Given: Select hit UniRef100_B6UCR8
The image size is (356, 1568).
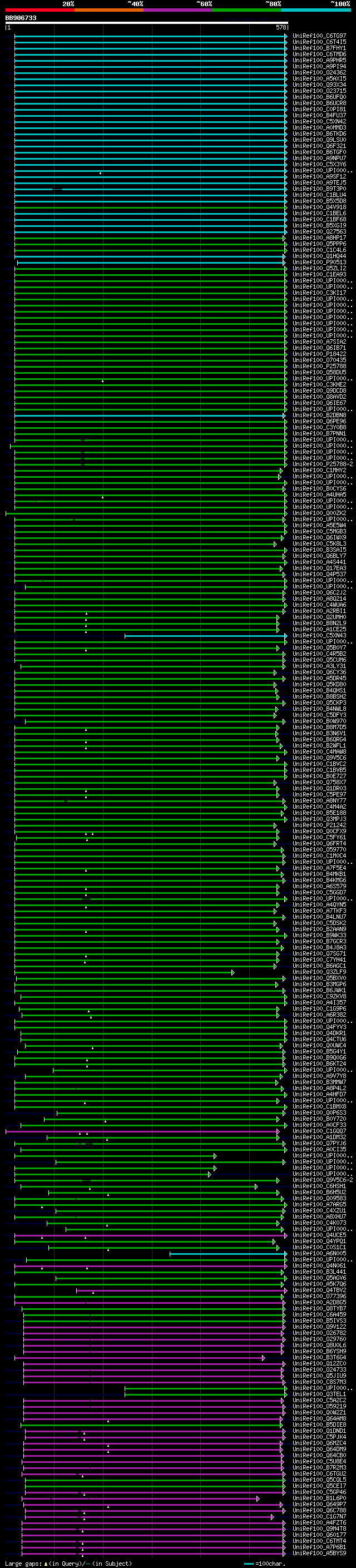Looking at the screenshot, I should point(319,103).
